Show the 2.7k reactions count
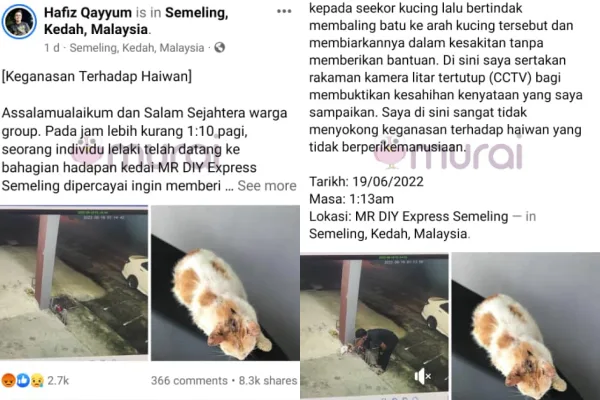Image resolution: width=600 pixels, height=400 pixels. [x=58, y=380]
